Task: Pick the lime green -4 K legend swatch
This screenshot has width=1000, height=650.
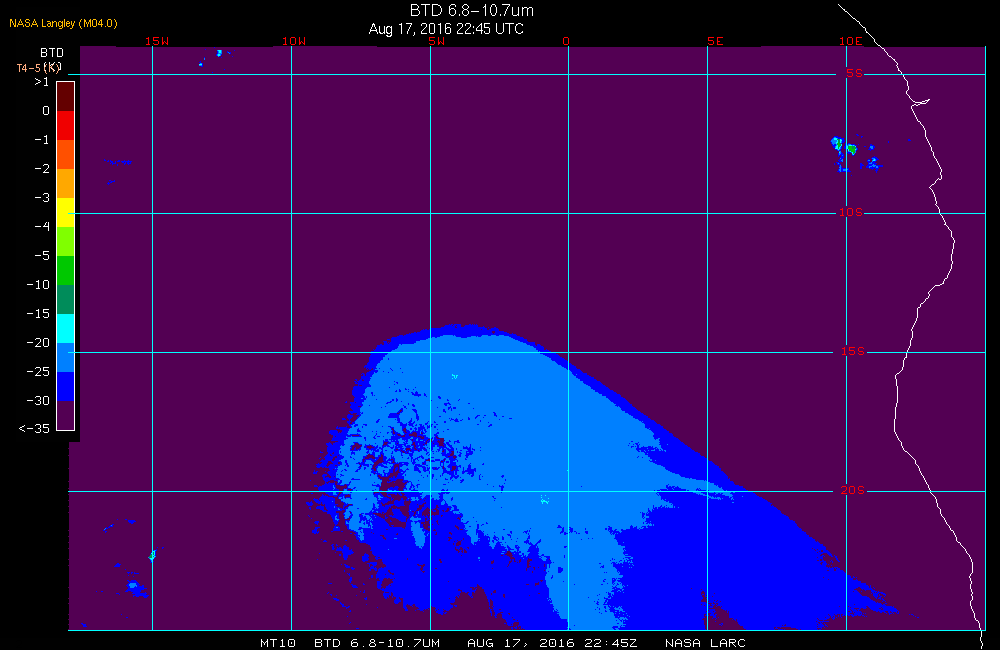Action: coord(66,241)
